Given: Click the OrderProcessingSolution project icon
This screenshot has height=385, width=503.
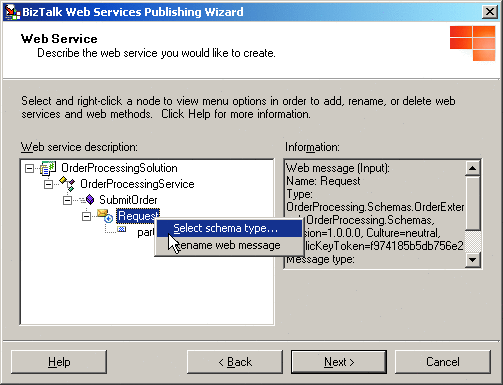Looking at the screenshot, I should [x=48, y=168].
